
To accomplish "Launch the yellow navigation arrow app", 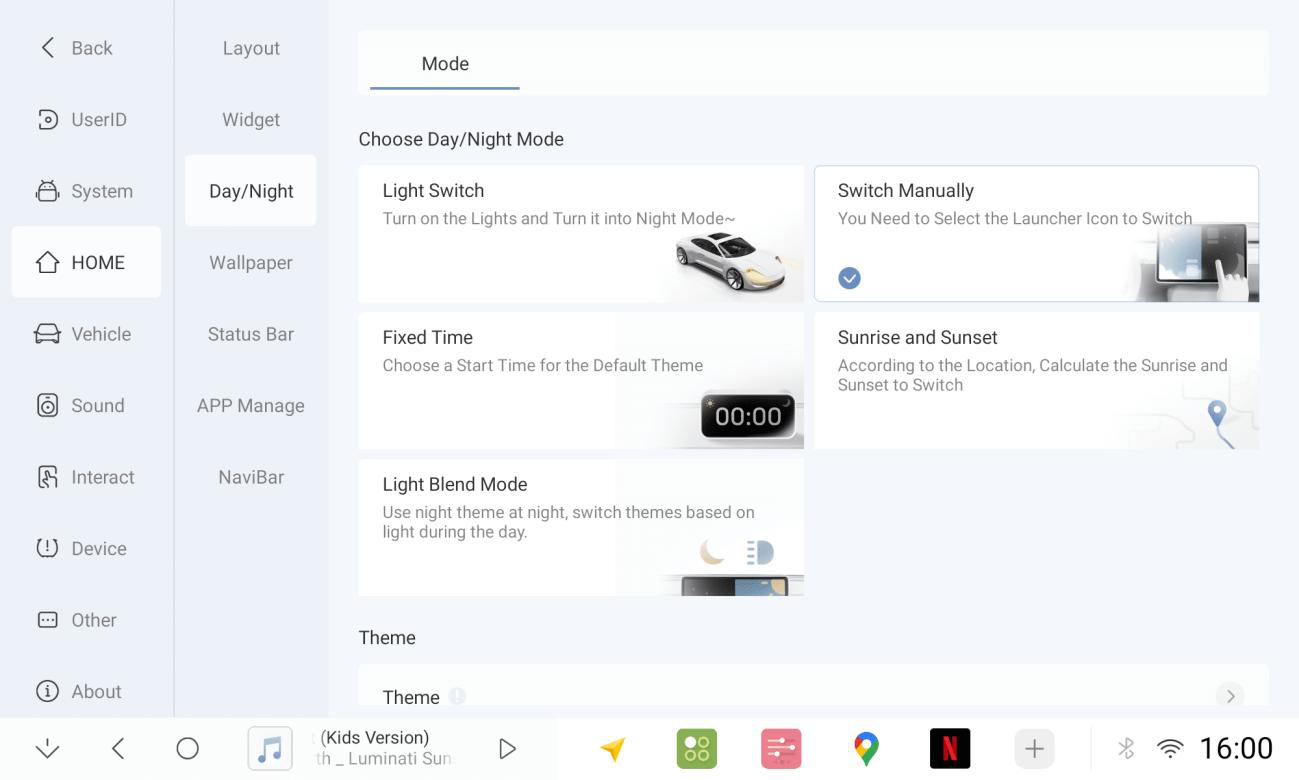I will 613,748.
